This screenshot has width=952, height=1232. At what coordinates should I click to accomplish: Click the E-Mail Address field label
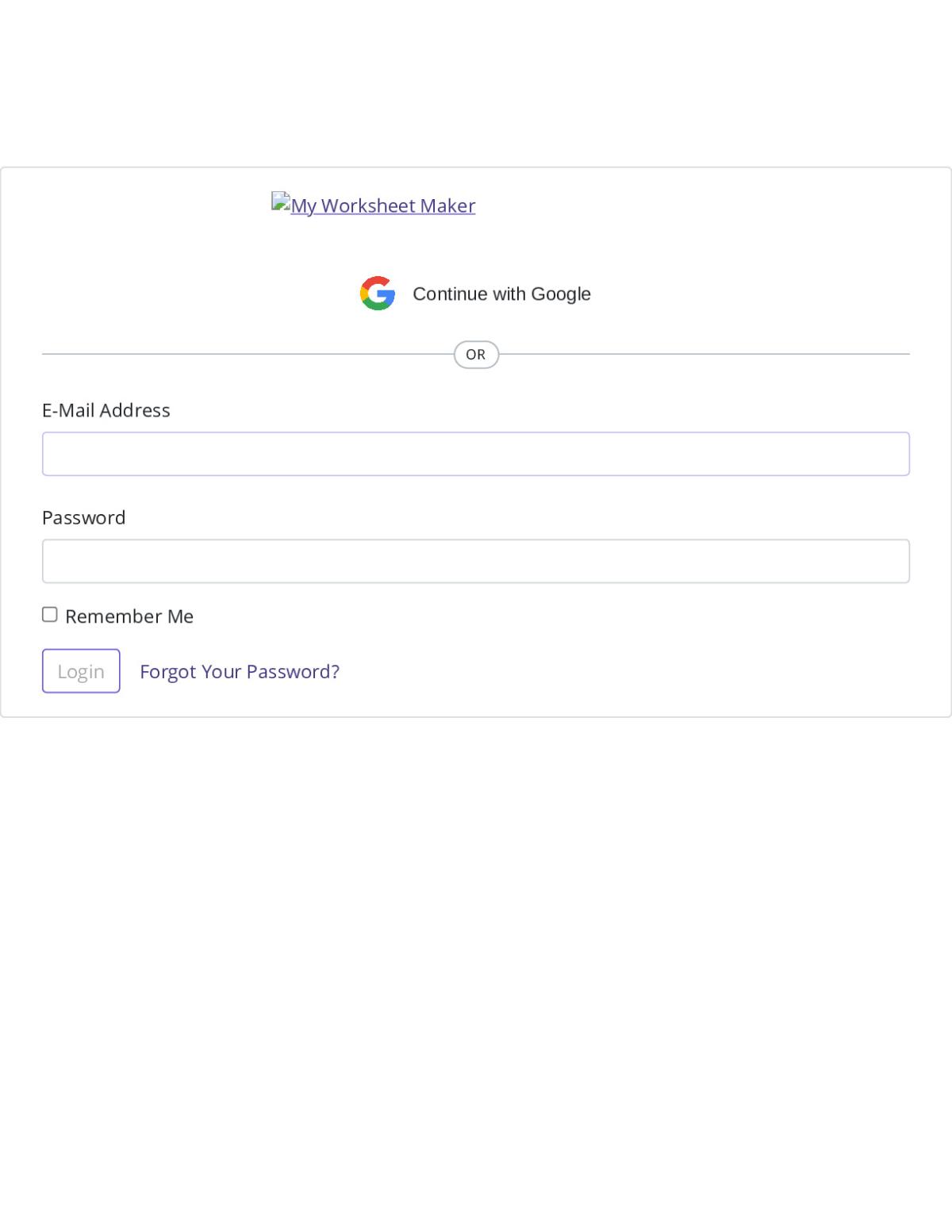(106, 410)
